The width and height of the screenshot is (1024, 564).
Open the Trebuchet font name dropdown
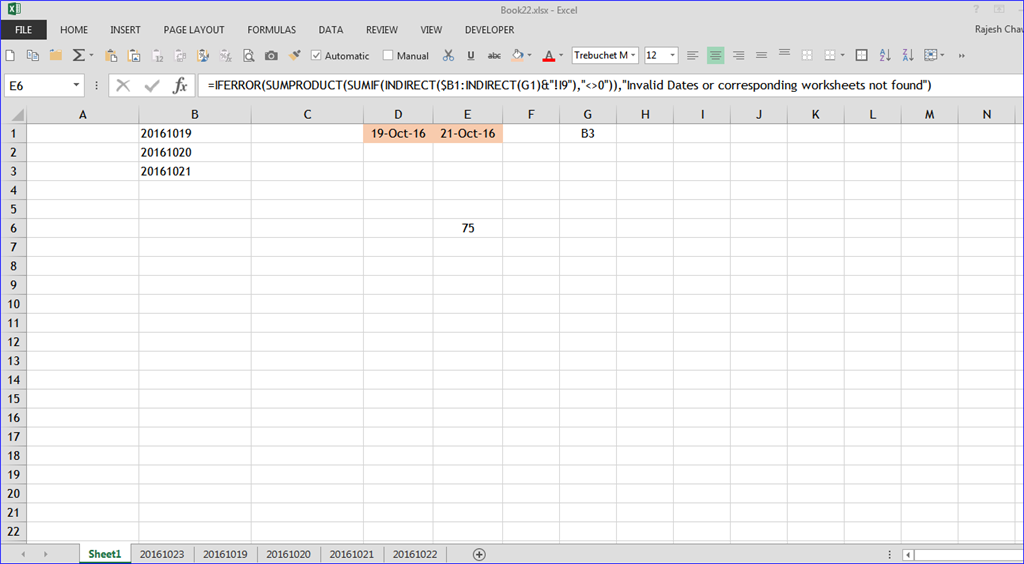[633, 55]
